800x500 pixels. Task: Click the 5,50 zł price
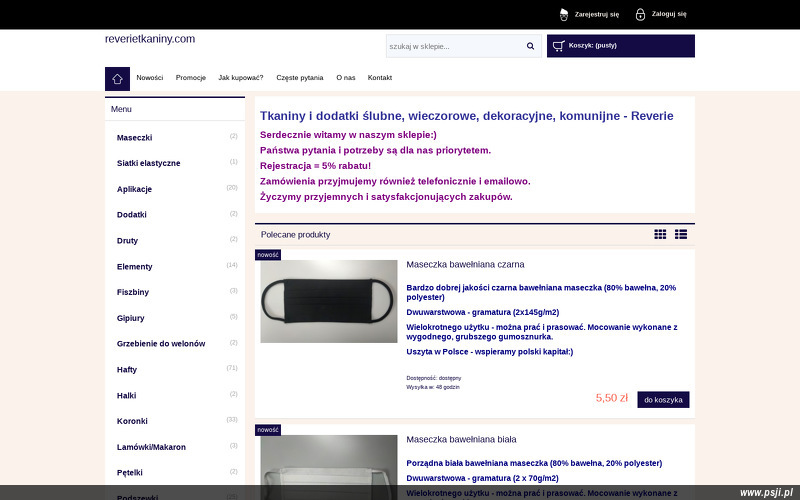[x=612, y=398]
